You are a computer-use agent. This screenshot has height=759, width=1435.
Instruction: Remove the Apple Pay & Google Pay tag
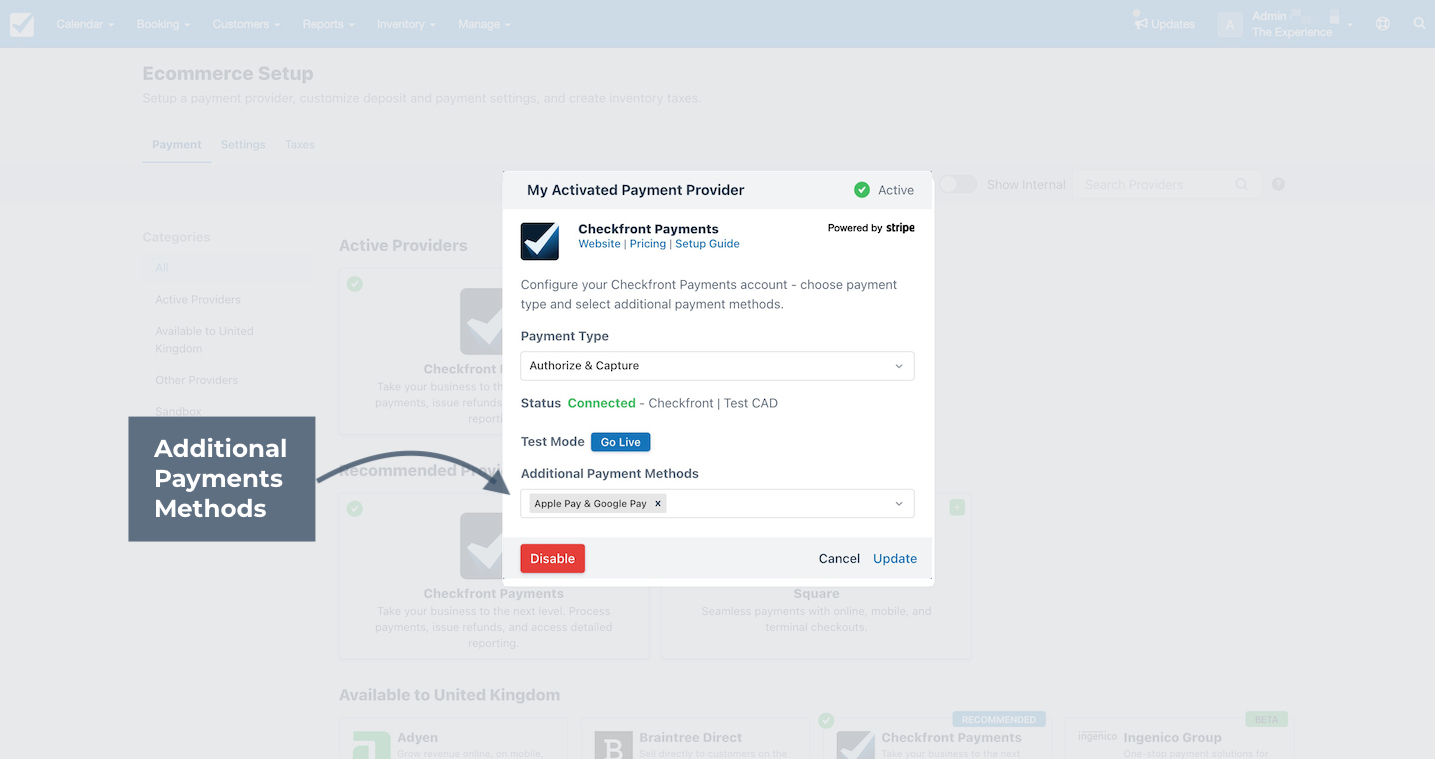658,504
